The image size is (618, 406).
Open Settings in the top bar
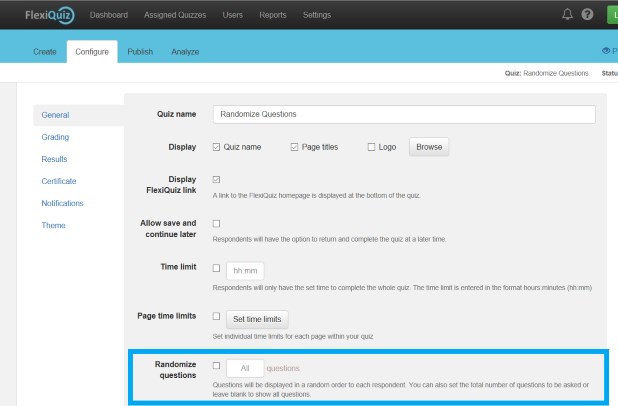click(317, 15)
